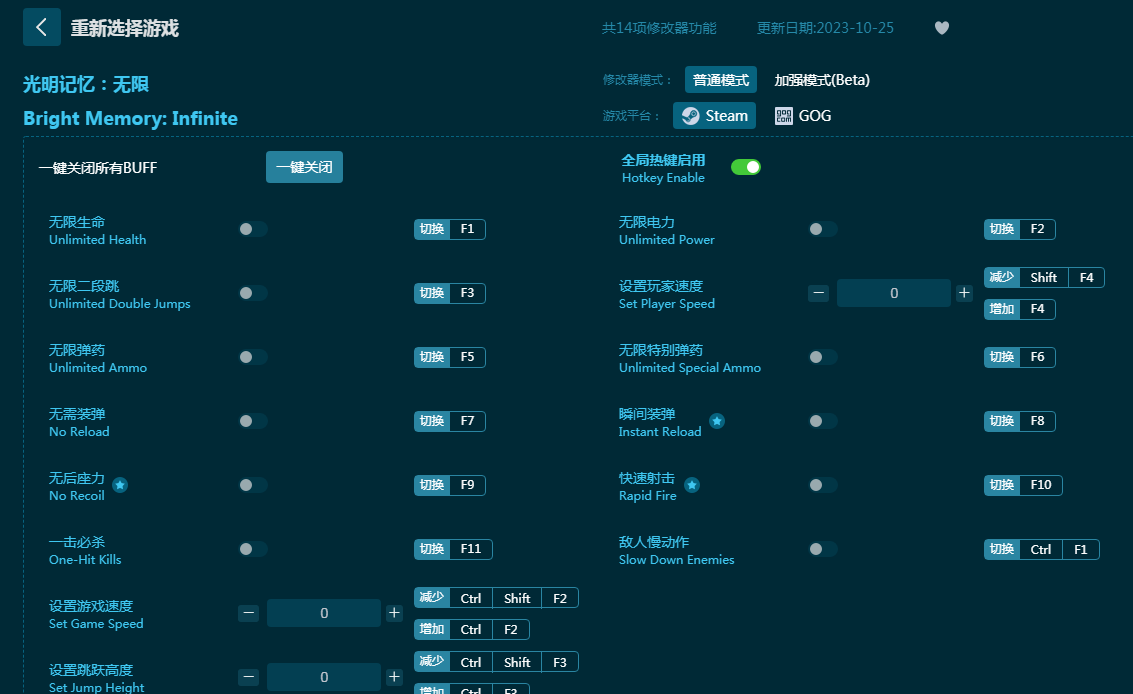Click the 一键关闭所有BUFF label
The width and height of the screenshot is (1133, 694).
(98, 168)
